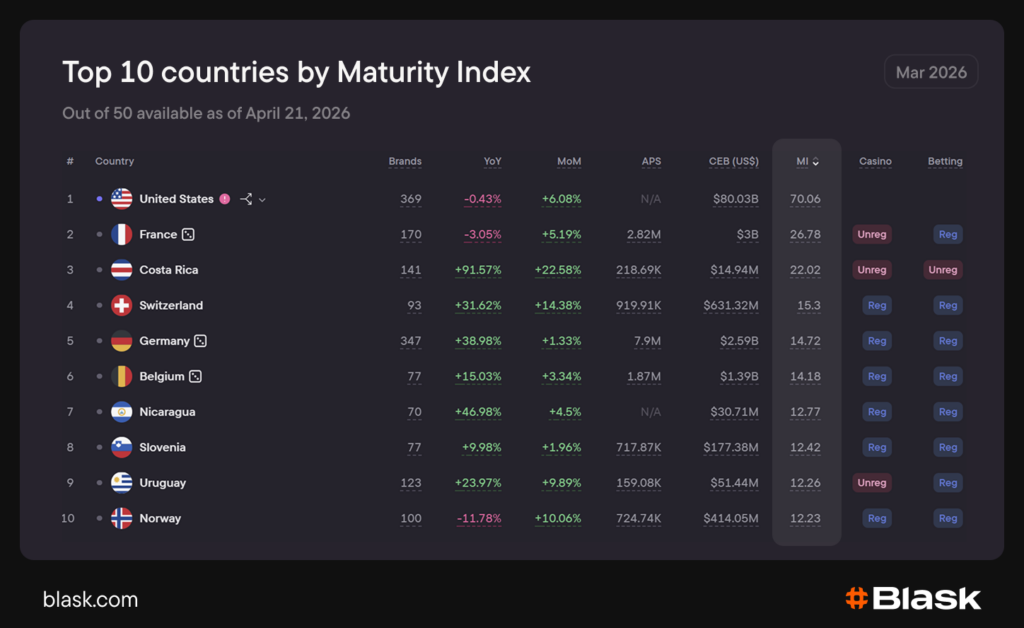
Task: Toggle the status dot in the United States row
Action: [x=99, y=199]
